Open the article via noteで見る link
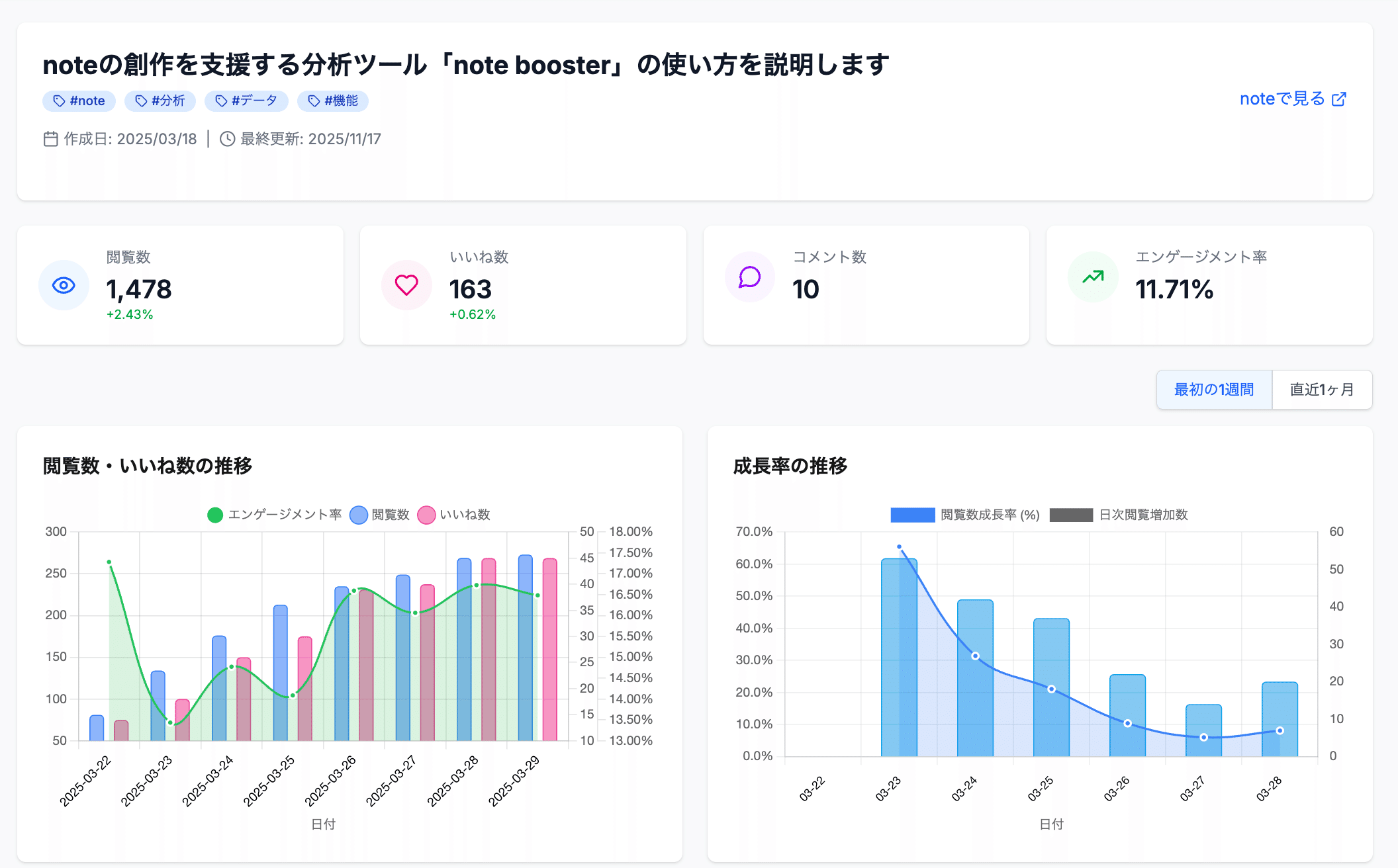1398x868 pixels. coord(1293,99)
